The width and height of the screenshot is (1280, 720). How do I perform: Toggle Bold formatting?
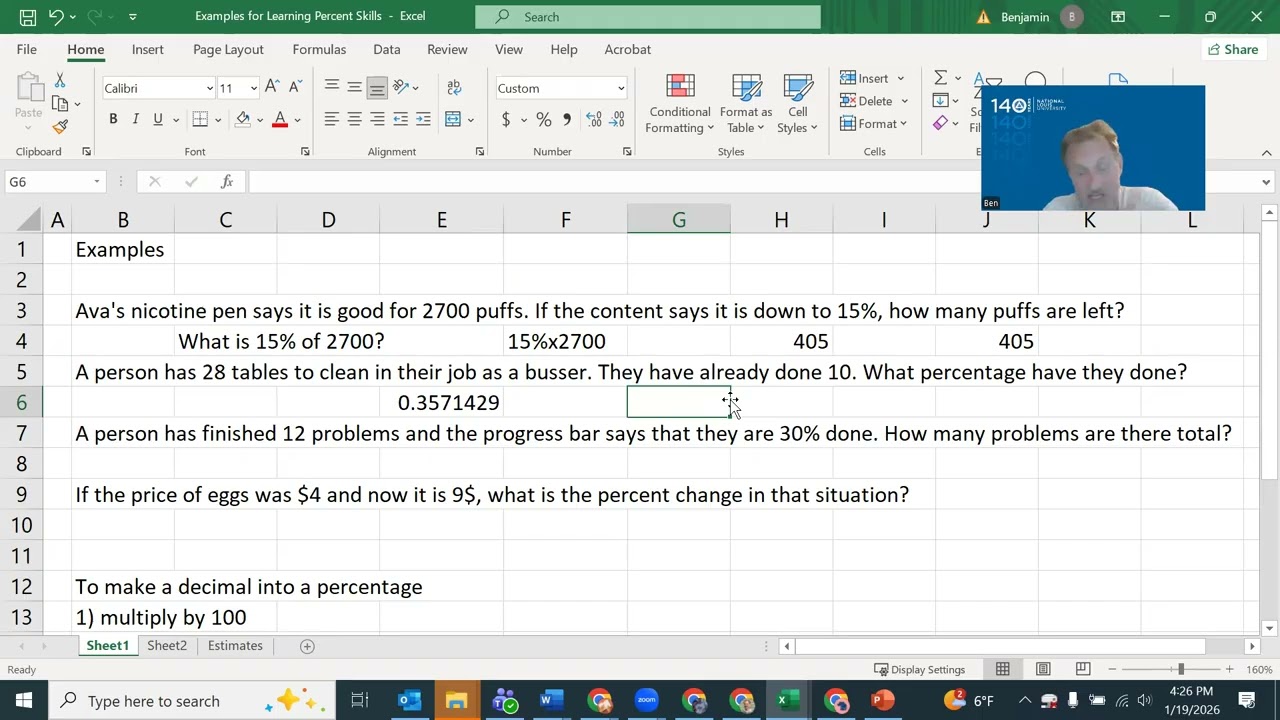(113, 119)
